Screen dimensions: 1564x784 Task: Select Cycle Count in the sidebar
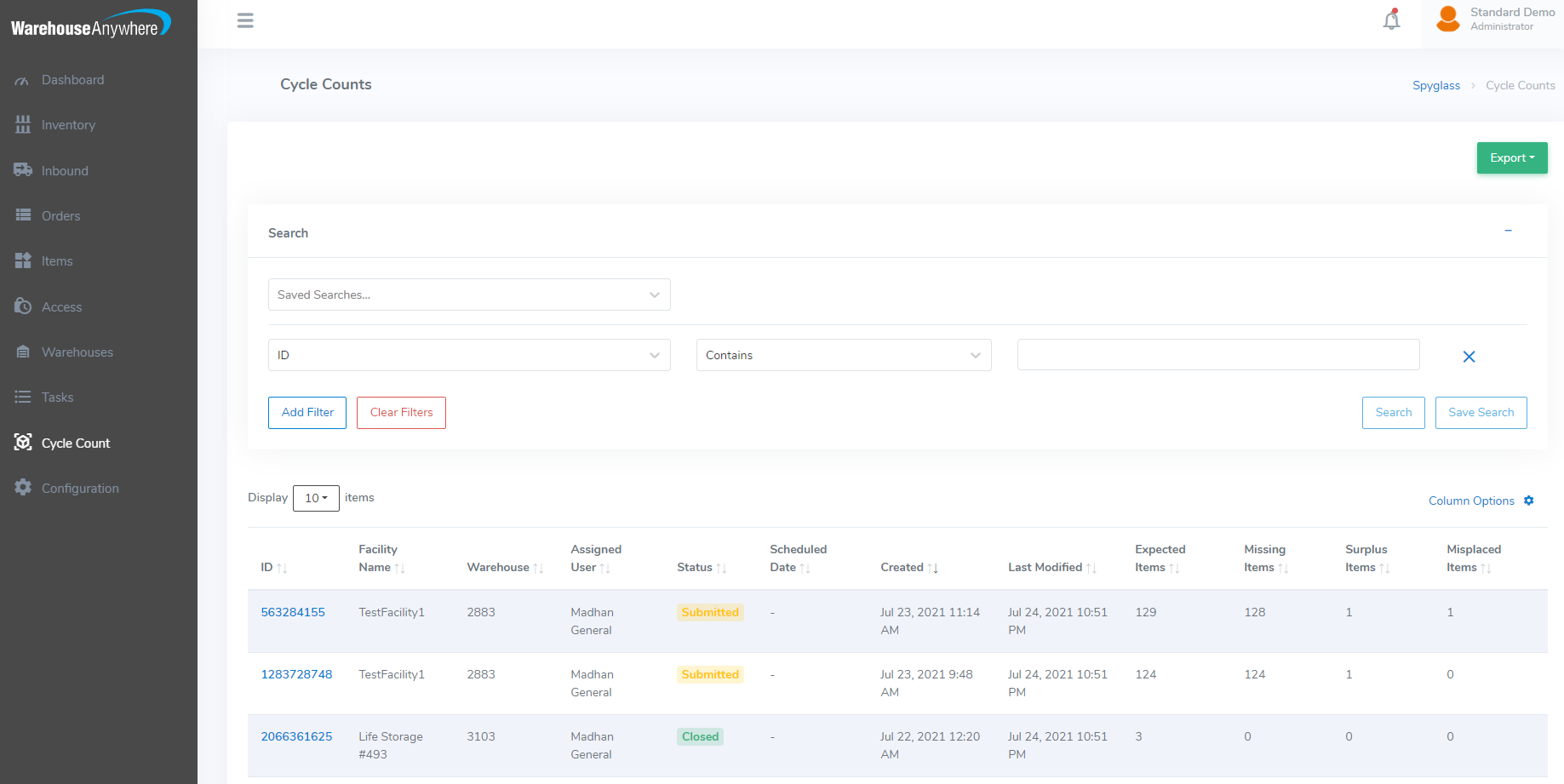click(76, 444)
